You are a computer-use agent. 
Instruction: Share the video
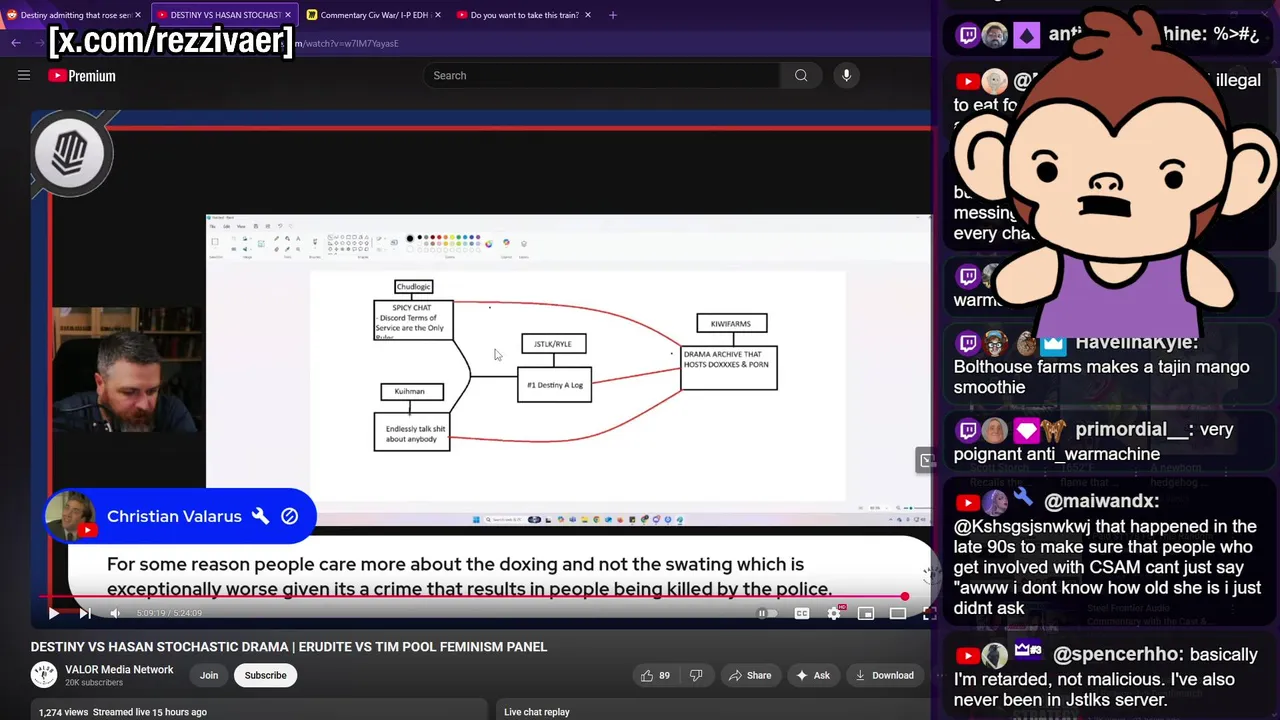pos(749,675)
